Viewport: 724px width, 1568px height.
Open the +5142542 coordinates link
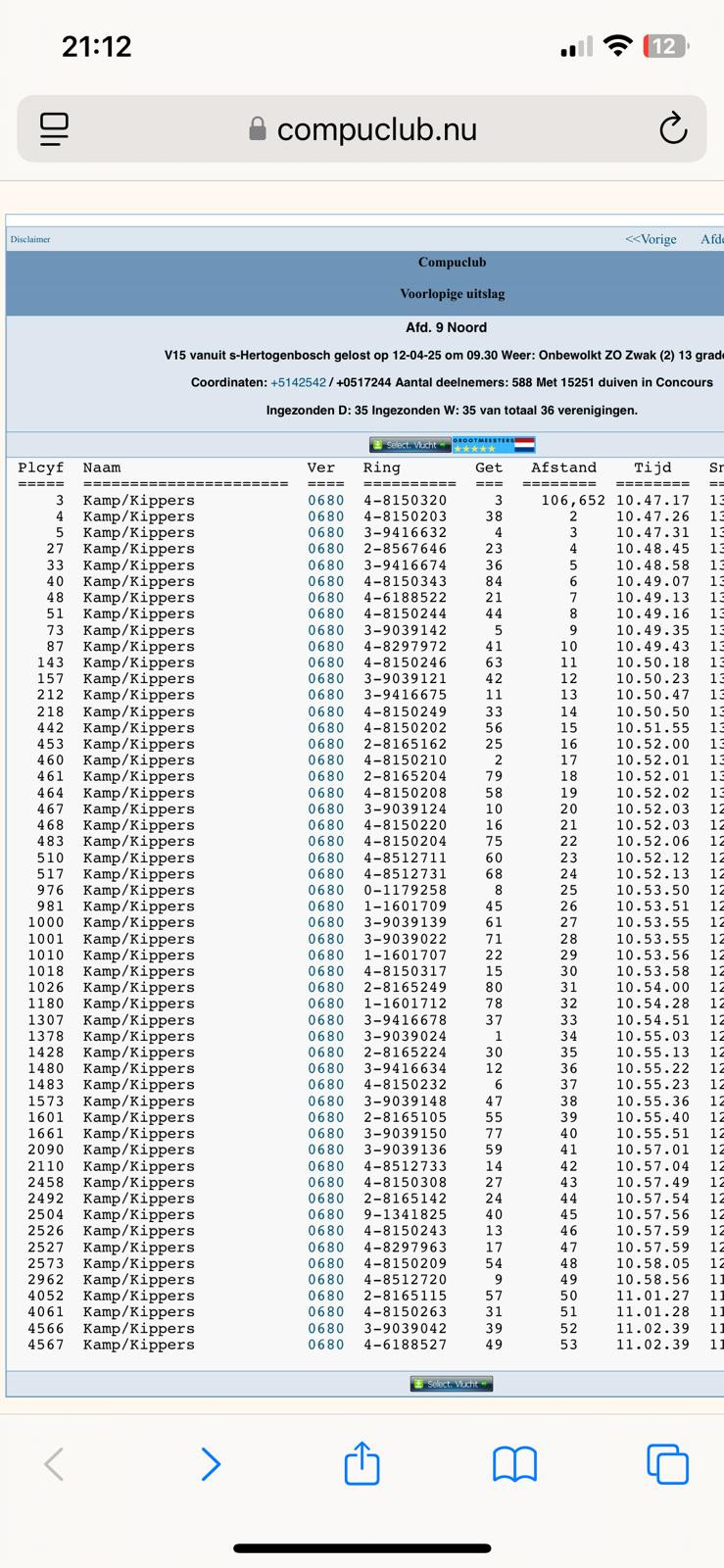[x=298, y=382]
